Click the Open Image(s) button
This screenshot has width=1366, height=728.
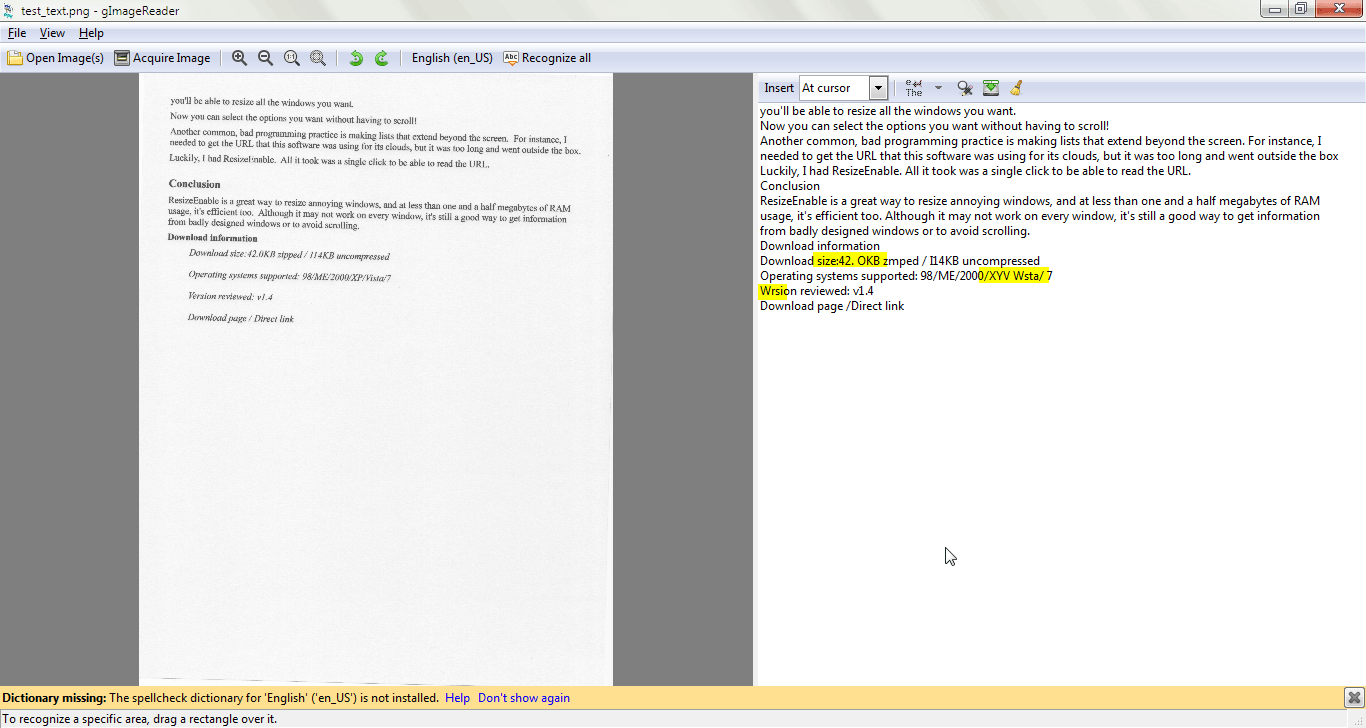(56, 58)
